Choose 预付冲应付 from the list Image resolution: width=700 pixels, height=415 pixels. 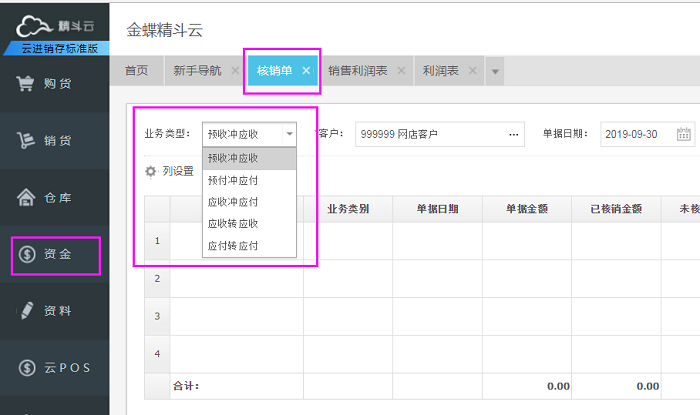[232, 180]
